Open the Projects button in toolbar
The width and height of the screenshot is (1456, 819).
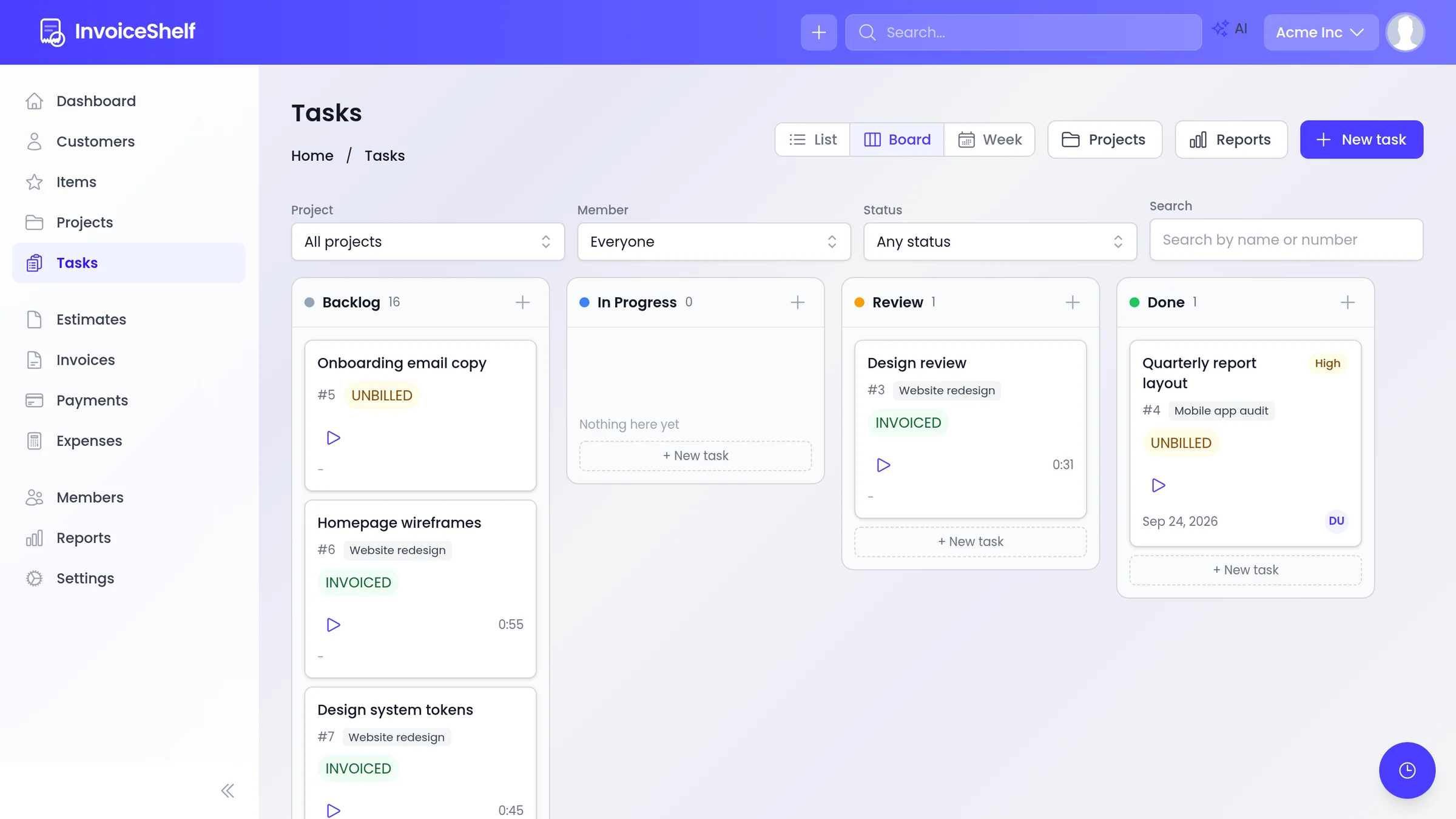pos(1104,140)
